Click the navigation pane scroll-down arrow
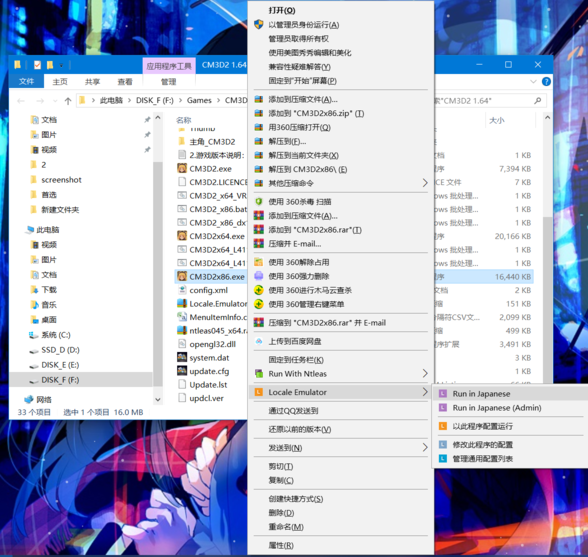Viewport: 588px width, 557px height. click(158, 399)
